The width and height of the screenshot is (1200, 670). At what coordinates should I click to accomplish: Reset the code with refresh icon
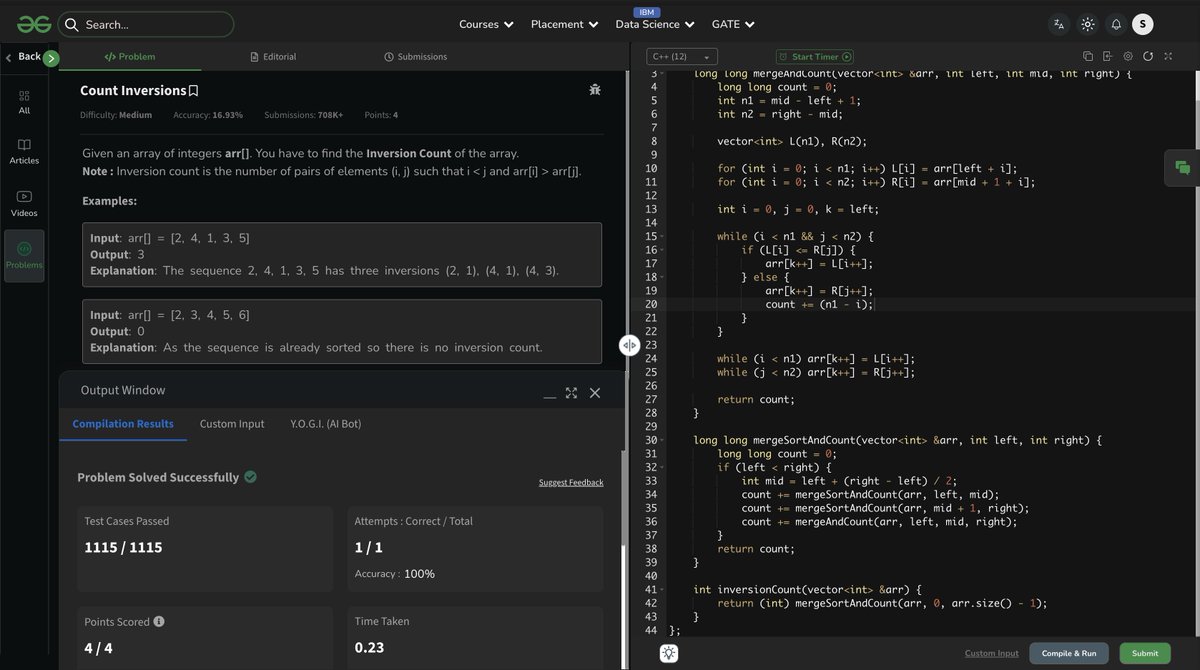coord(1148,57)
